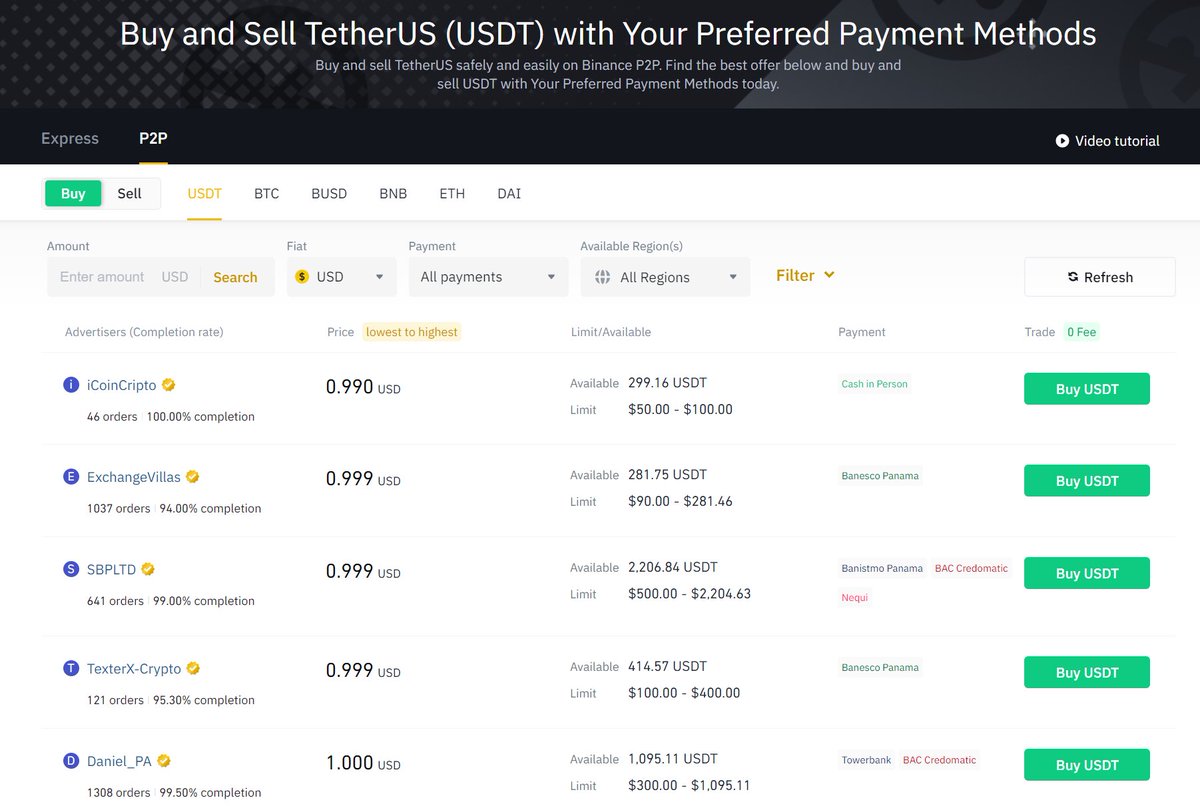Open Daniel_PA advertiser profile
1200x806 pixels.
click(x=119, y=761)
